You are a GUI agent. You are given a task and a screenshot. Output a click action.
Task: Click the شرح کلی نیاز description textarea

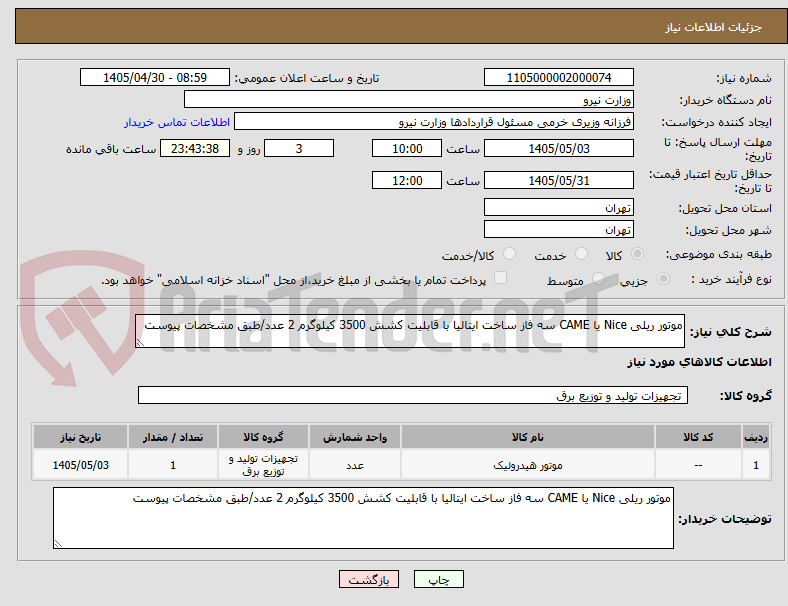(x=410, y=331)
